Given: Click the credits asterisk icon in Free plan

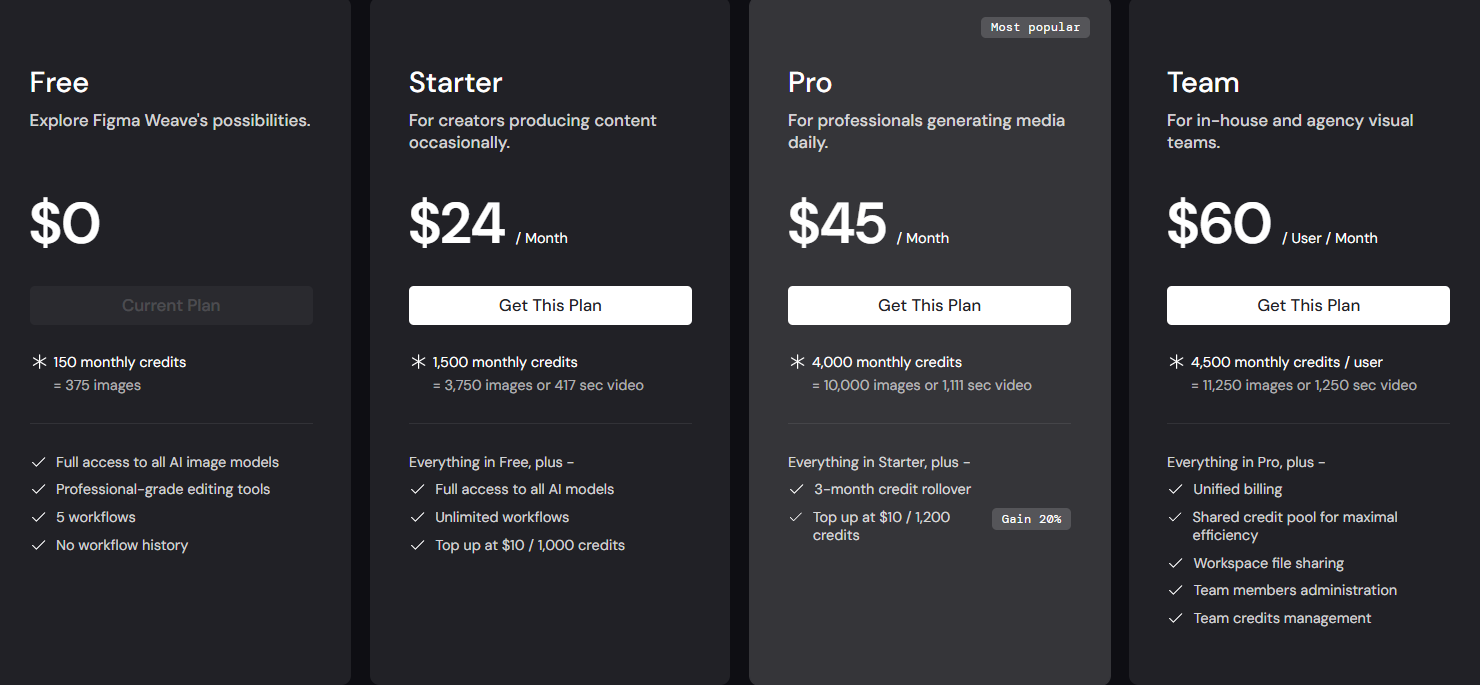Looking at the screenshot, I should coord(40,362).
